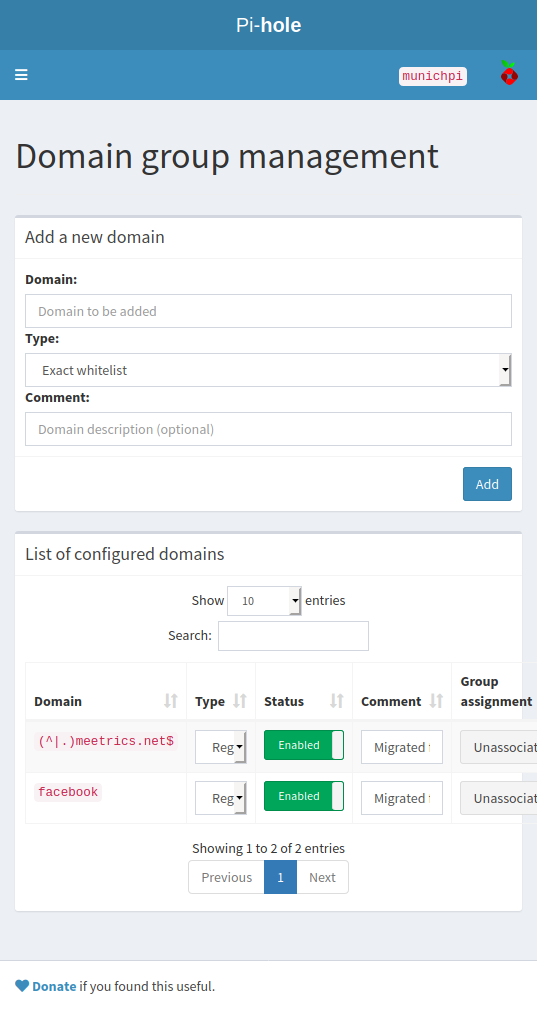Open the hamburger sidebar menu
Screen dimensions: 537x1011
(21, 75)
